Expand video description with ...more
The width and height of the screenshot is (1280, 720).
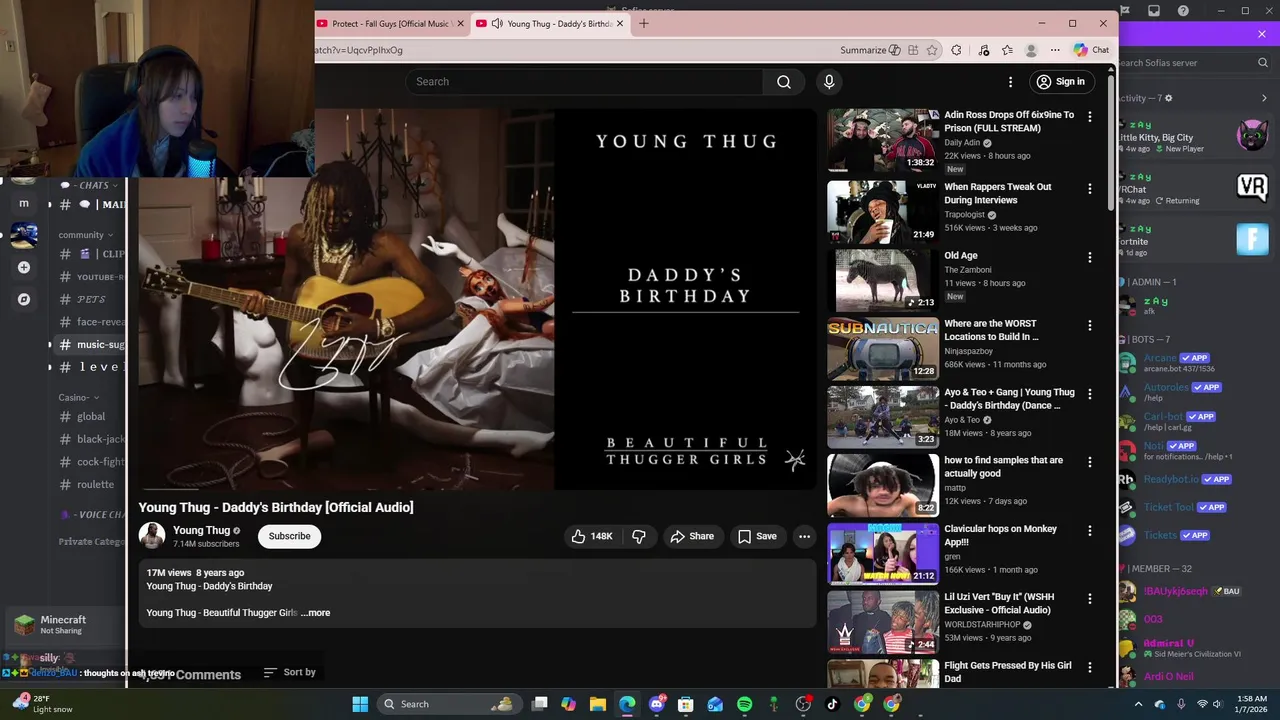tap(316, 613)
